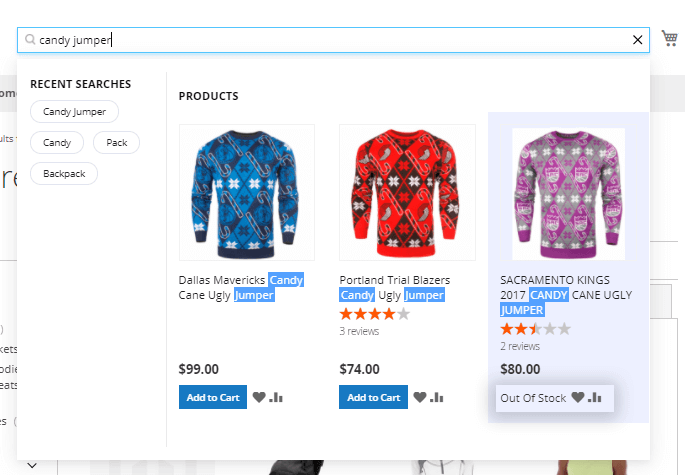The width and height of the screenshot is (685, 475).
Task: Compare the Sacramento Kings jumper
Action: (595, 397)
